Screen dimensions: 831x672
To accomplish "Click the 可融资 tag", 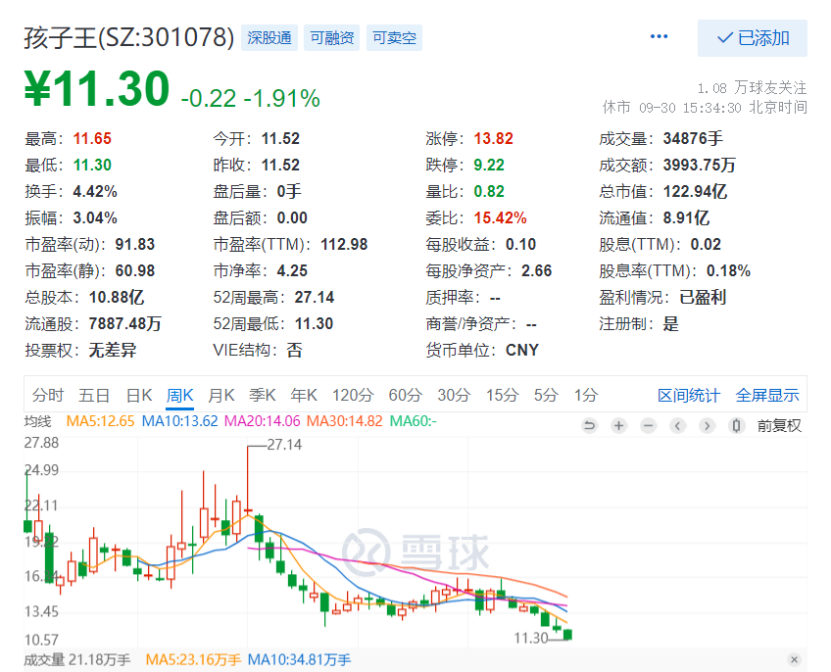I will (x=332, y=38).
